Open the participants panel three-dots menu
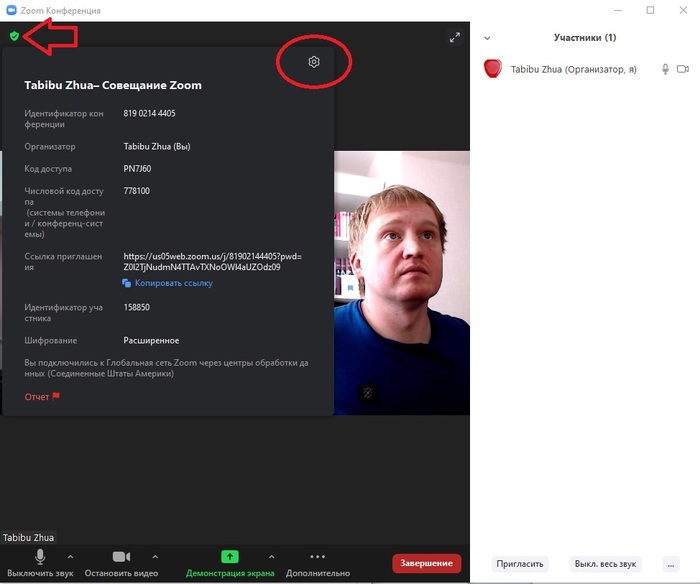700x584 pixels. (x=671, y=563)
